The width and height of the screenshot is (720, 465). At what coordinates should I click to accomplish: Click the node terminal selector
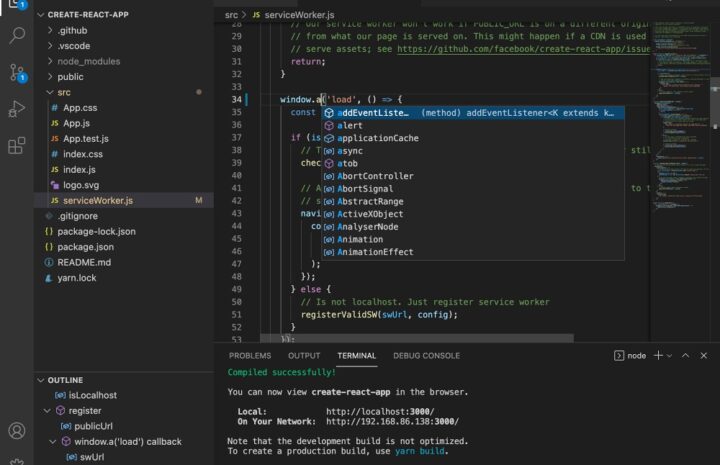pos(630,356)
